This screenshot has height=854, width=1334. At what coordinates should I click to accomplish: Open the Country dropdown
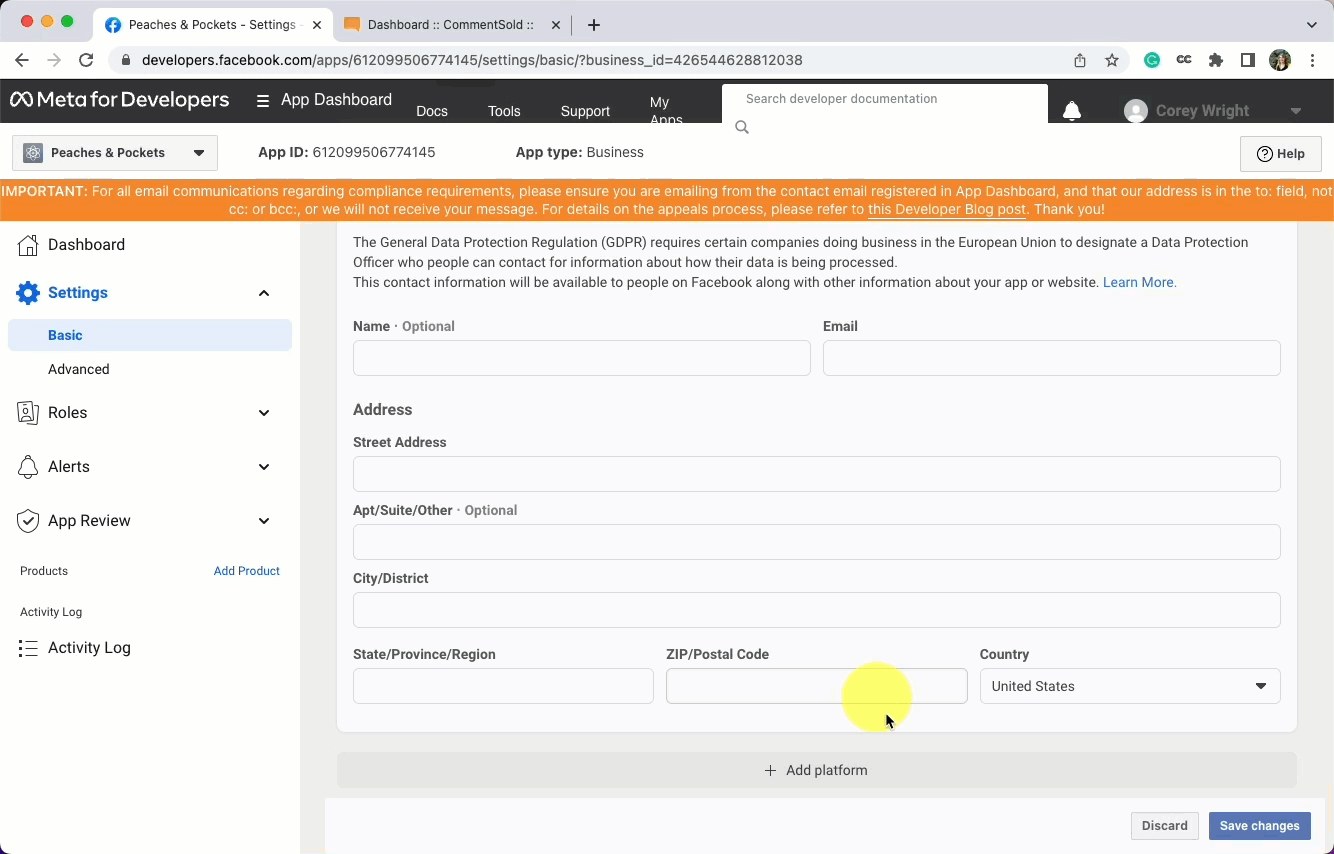click(1129, 686)
